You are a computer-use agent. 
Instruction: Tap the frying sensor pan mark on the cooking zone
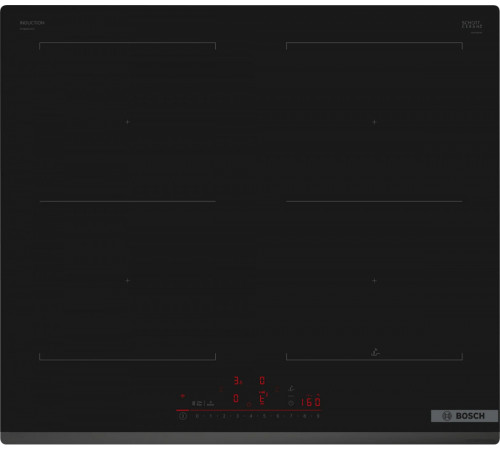(x=375, y=352)
